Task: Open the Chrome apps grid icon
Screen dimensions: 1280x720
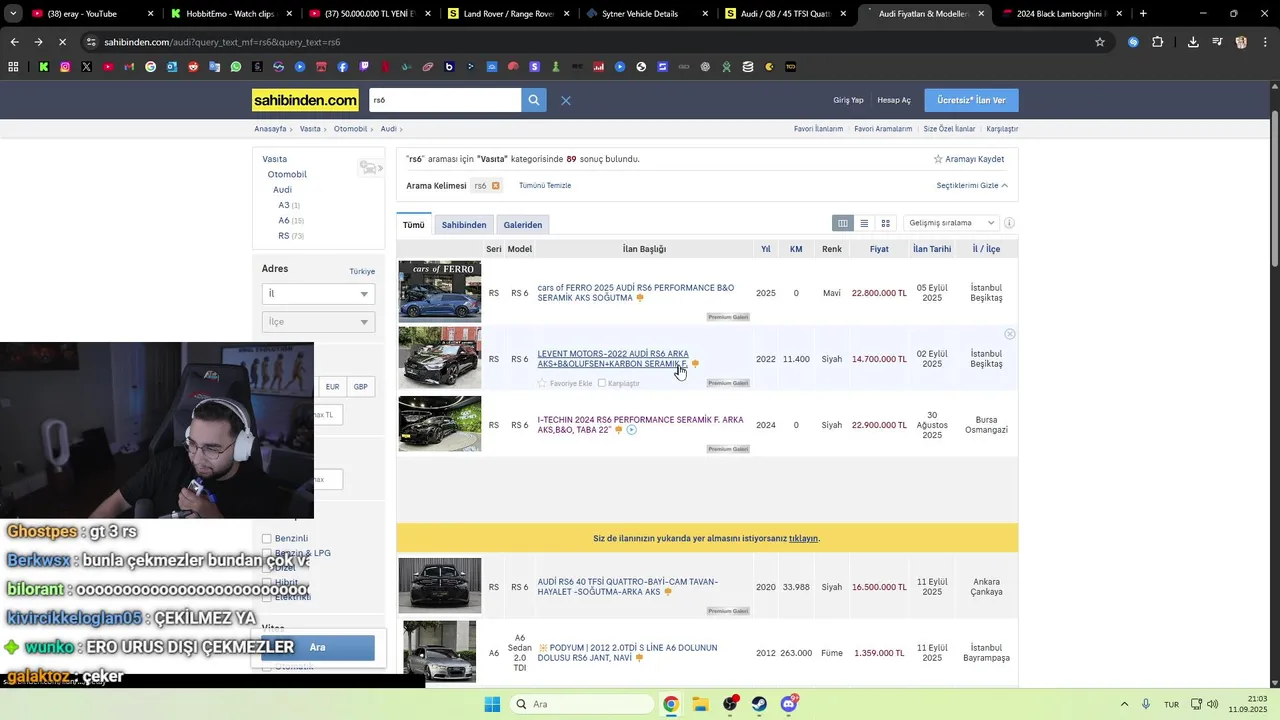Action: pos(13,67)
